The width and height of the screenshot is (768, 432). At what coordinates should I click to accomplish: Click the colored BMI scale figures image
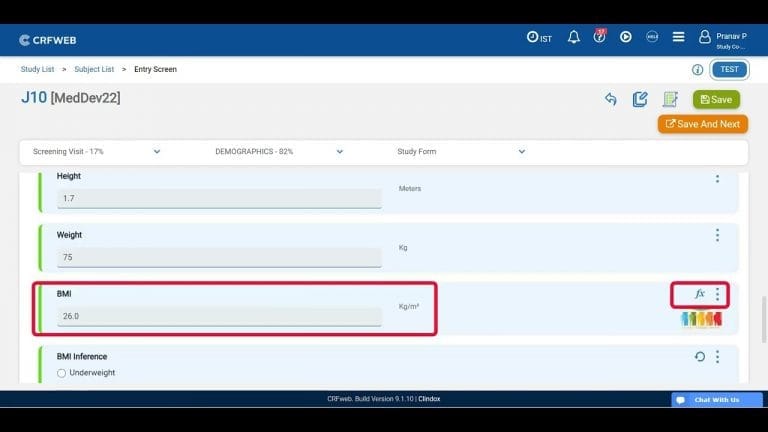[x=700, y=319]
